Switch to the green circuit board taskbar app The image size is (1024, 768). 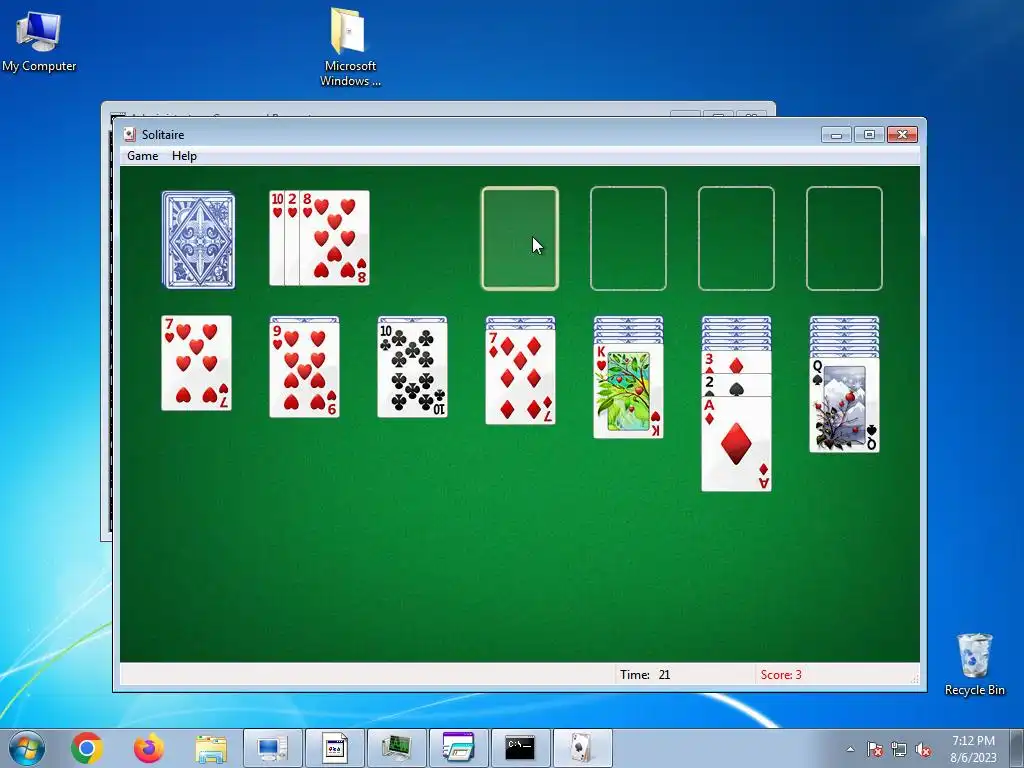[x=396, y=748]
